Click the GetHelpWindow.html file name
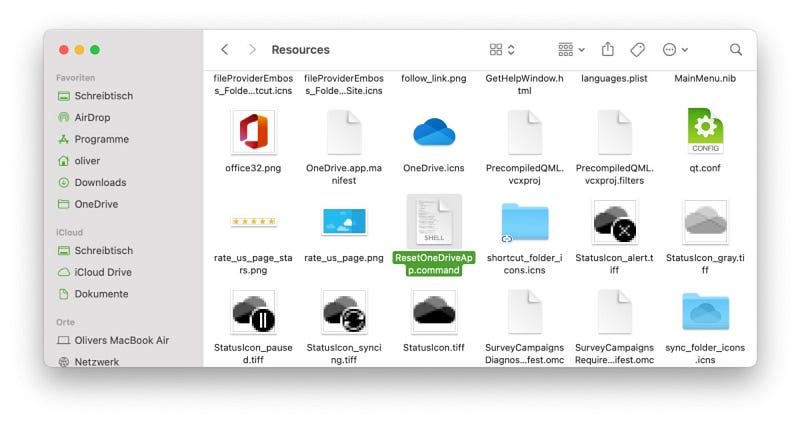 pyautogui.click(x=524, y=85)
